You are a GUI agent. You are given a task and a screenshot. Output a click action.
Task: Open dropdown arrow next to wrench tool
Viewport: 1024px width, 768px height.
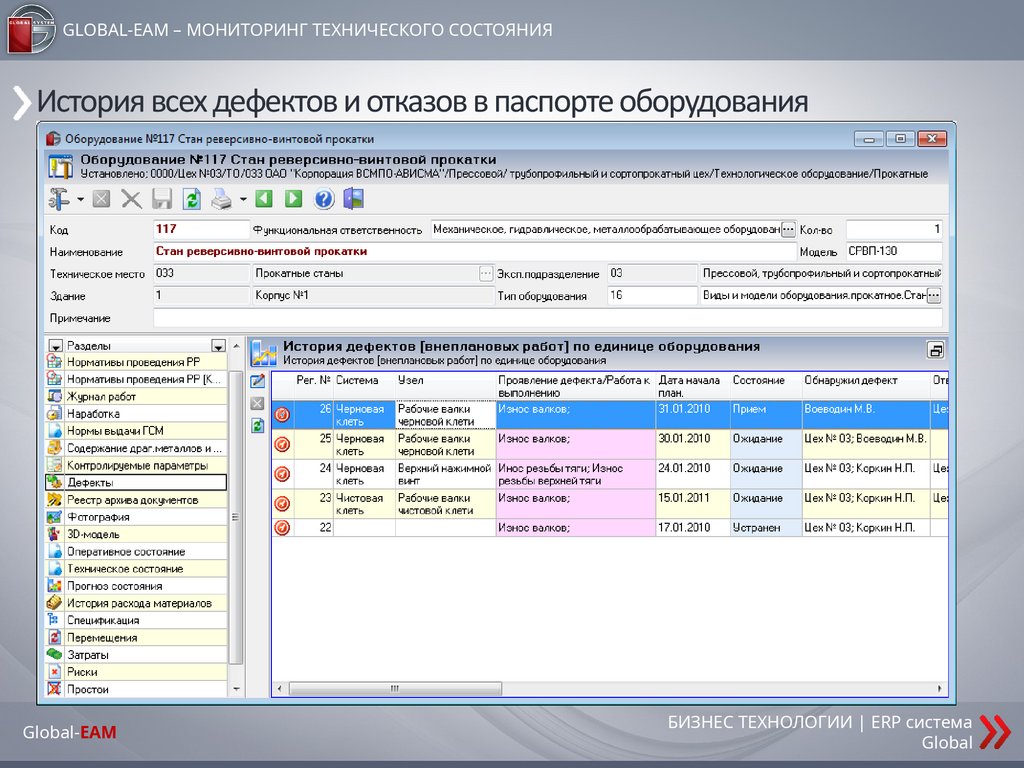[80, 199]
